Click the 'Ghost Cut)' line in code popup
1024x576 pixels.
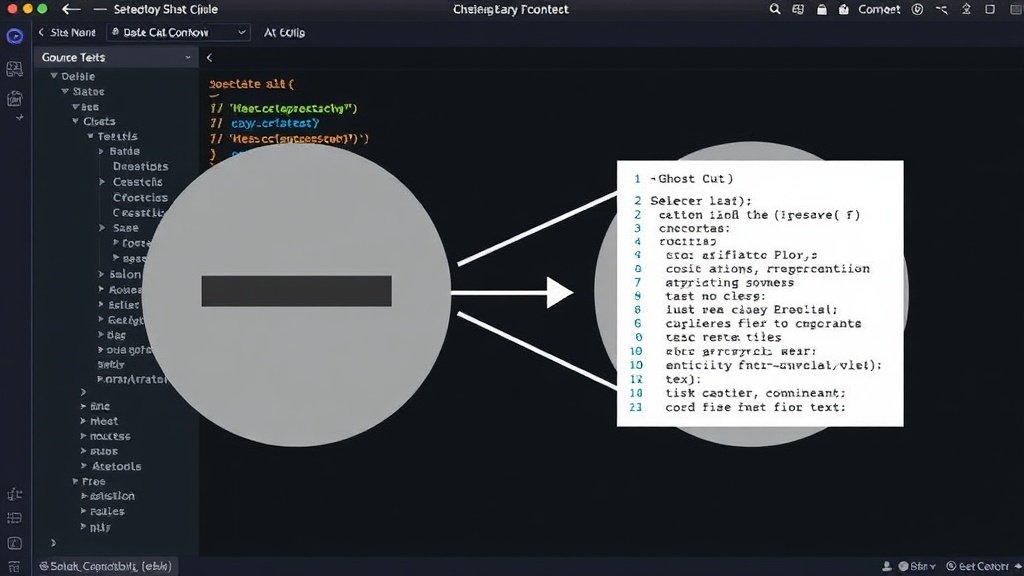(x=692, y=178)
